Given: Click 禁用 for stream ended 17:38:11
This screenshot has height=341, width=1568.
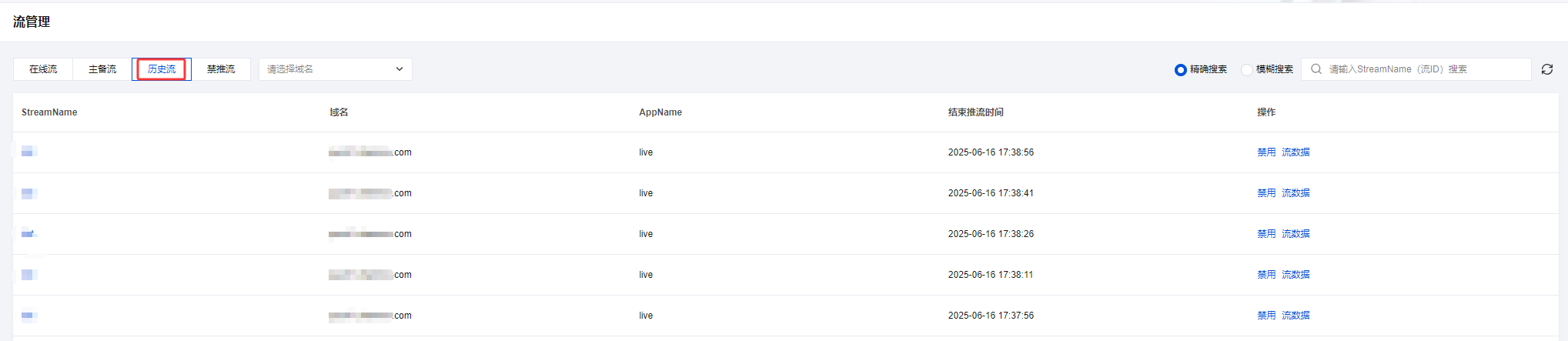Looking at the screenshot, I should point(1266,275).
